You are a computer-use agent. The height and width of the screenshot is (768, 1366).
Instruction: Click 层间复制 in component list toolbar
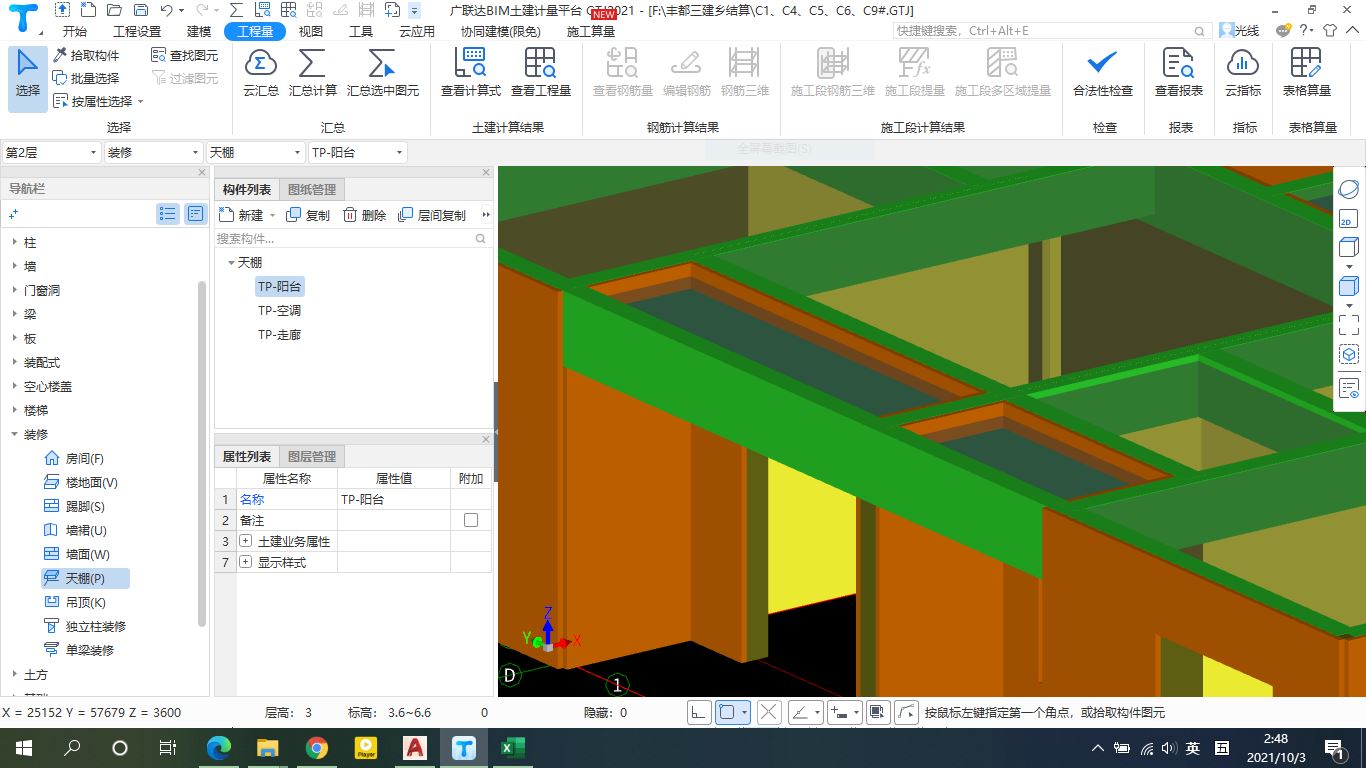(x=432, y=215)
